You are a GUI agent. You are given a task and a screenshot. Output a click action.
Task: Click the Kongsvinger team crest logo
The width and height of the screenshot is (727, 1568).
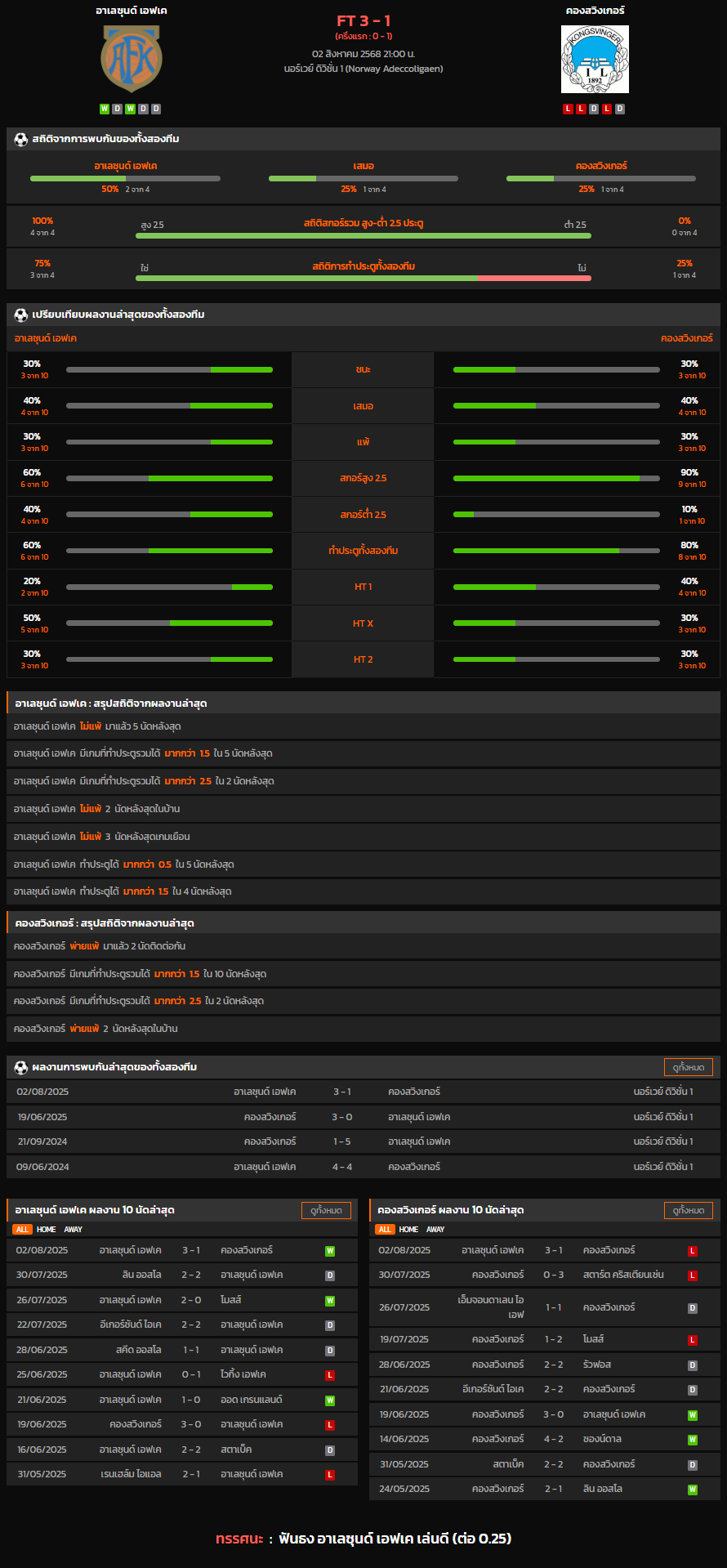coord(595,59)
